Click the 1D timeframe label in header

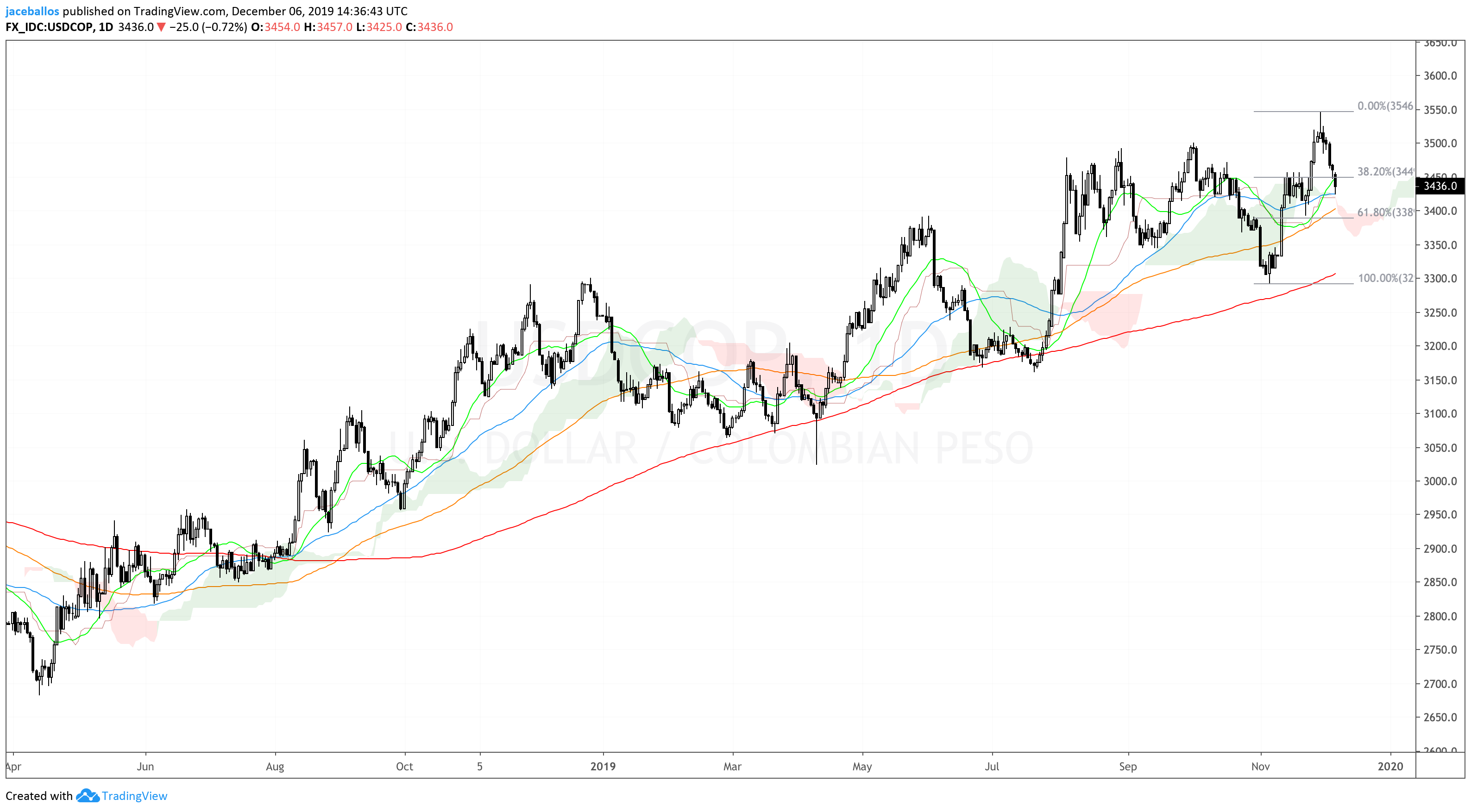[x=106, y=27]
